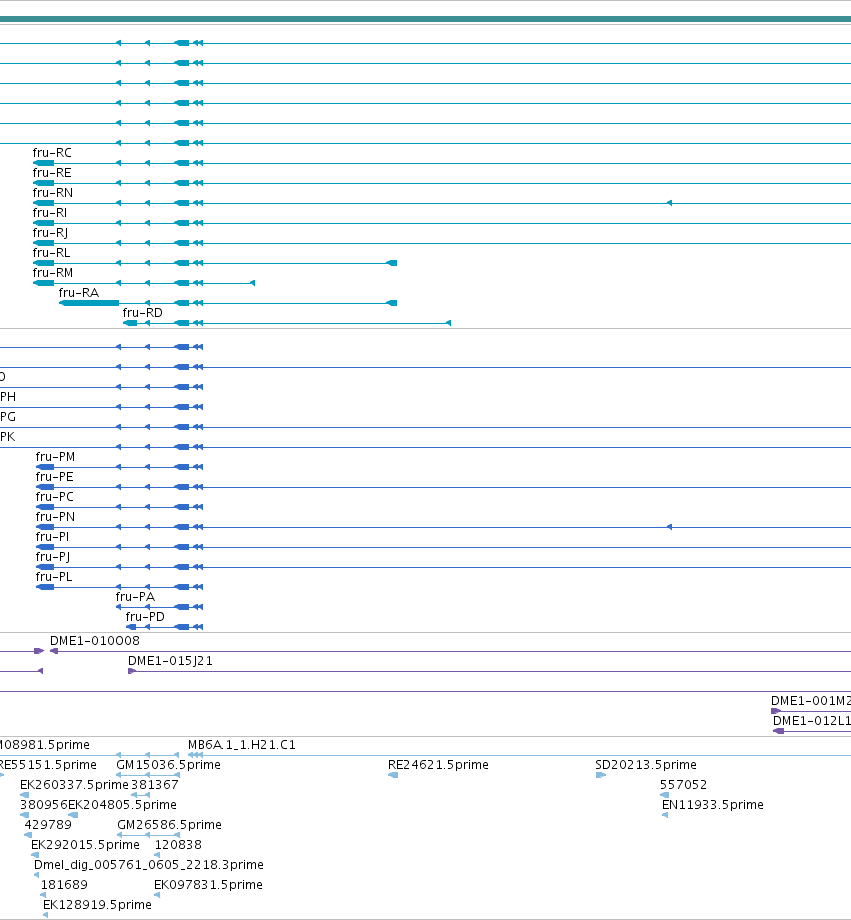
Task: Select the fru-RA transcript label
Action: [x=79, y=293]
